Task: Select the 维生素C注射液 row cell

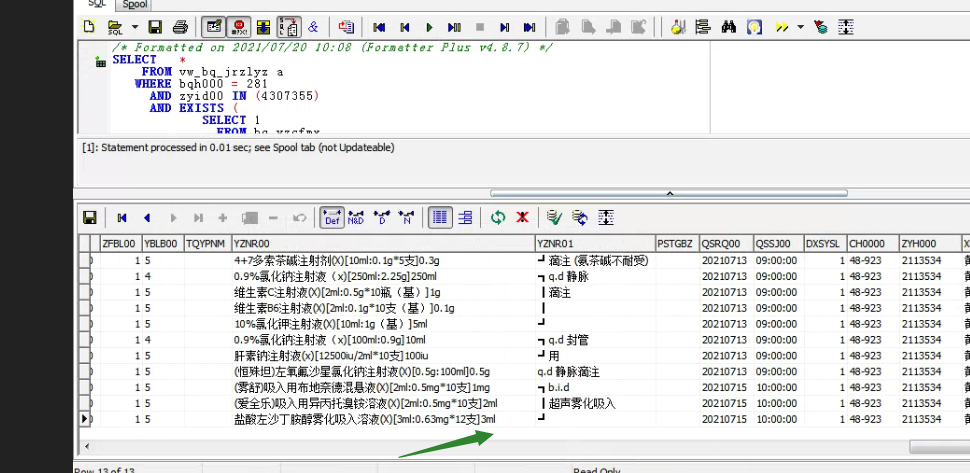Action: [x=383, y=292]
